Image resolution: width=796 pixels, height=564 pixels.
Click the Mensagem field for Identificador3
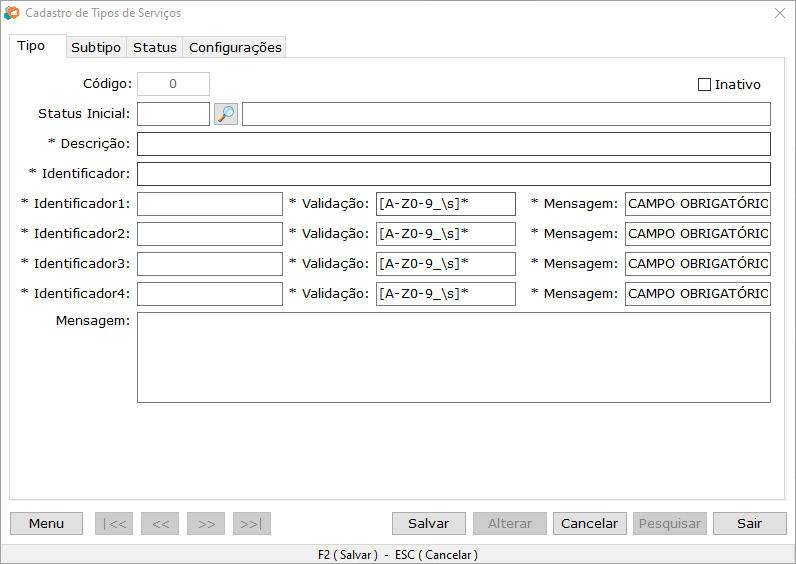[x=698, y=264]
